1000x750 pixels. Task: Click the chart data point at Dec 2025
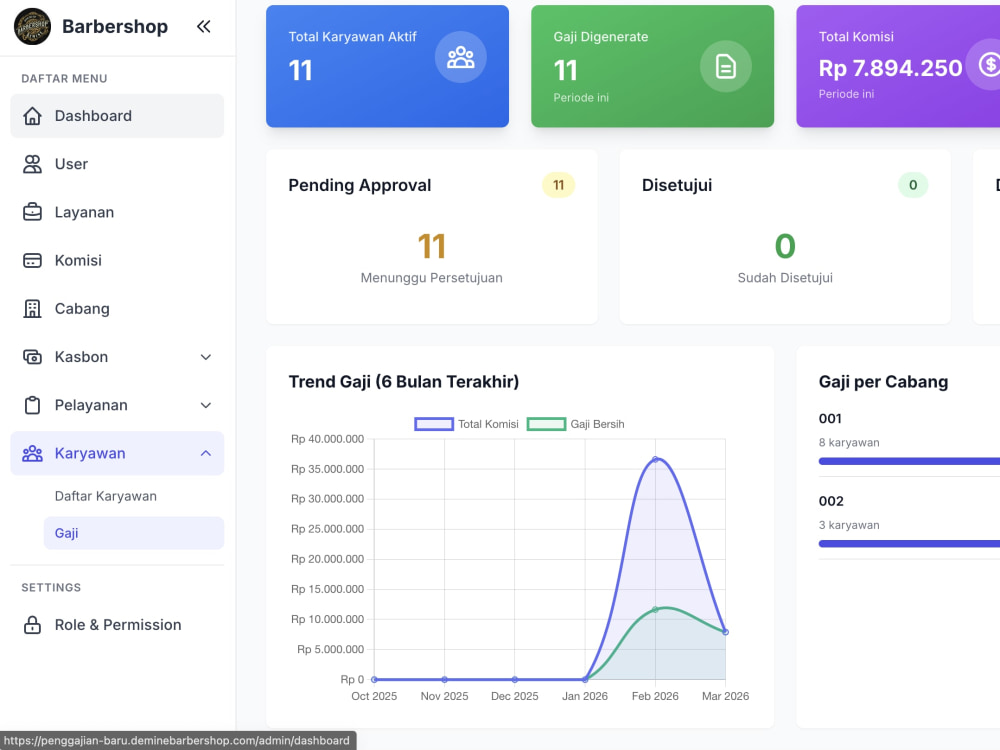(x=515, y=679)
